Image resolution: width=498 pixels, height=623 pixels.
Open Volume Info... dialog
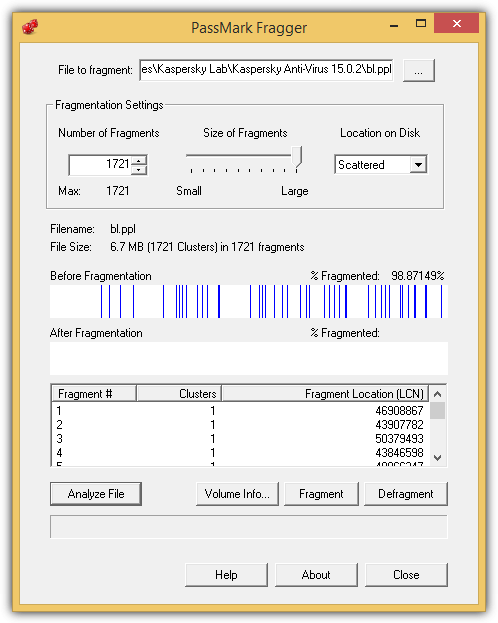click(237, 494)
